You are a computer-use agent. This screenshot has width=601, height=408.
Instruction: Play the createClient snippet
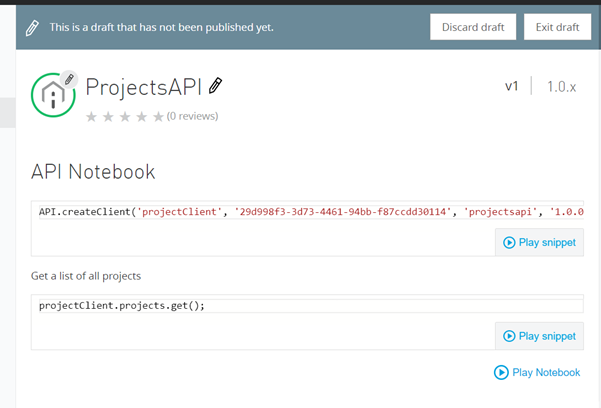539,242
